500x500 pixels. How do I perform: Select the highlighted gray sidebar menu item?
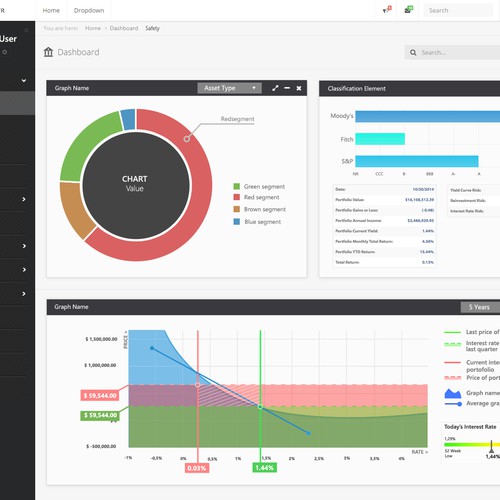click(x=17, y=103)
